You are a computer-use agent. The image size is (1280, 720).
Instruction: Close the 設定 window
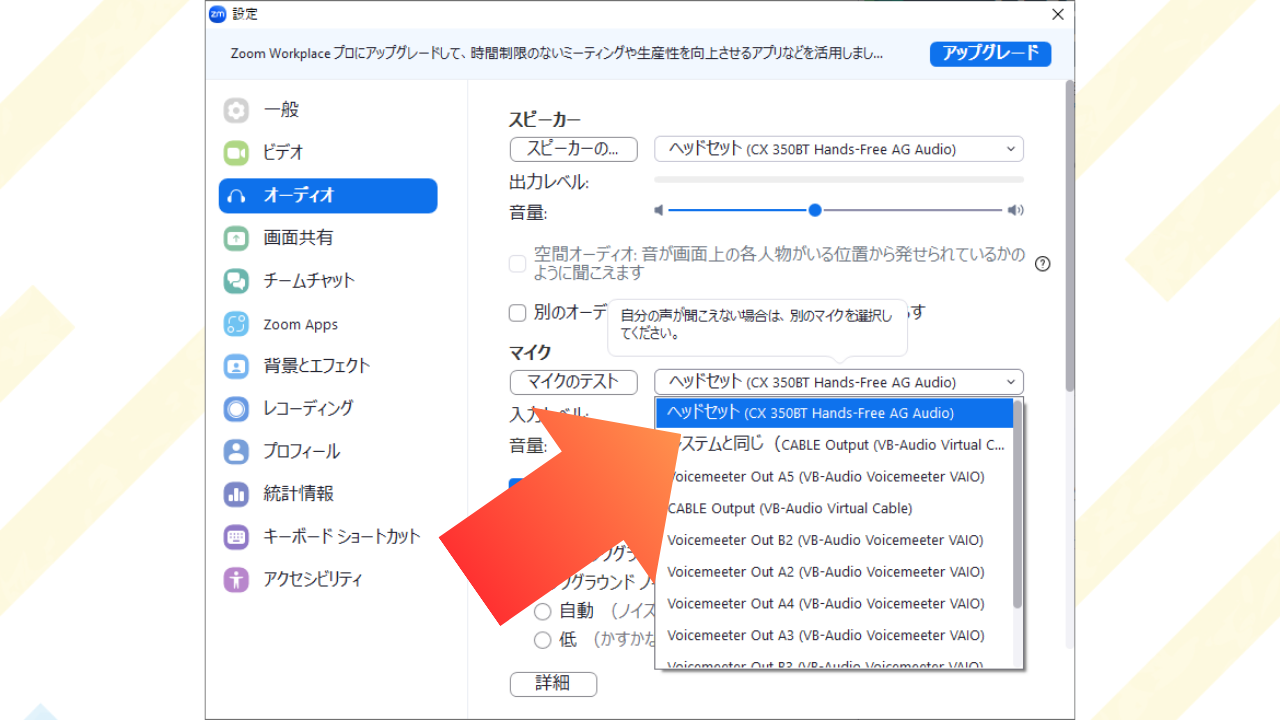tap(1058, 14)
